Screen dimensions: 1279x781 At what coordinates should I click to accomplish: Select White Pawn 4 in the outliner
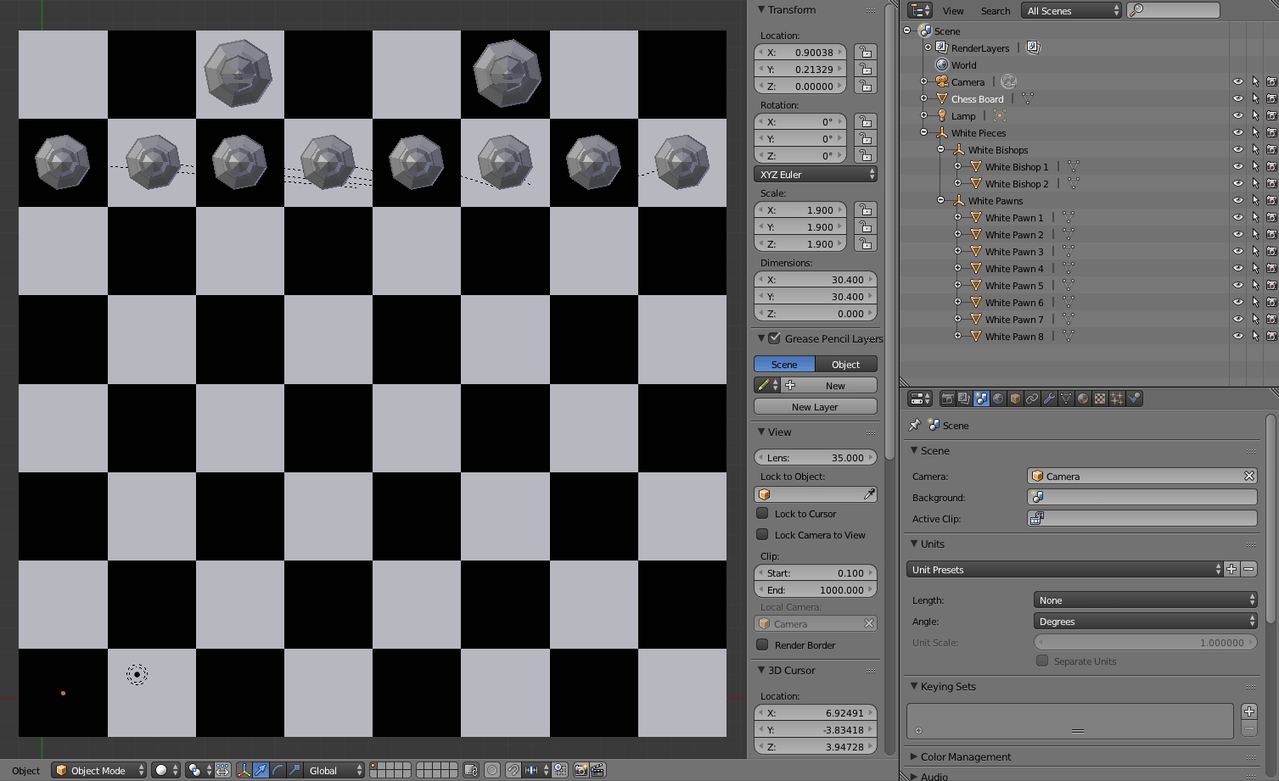[x=1013, y=269]
